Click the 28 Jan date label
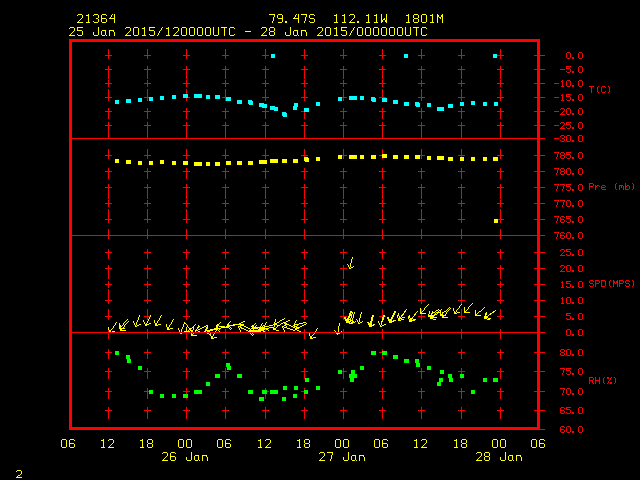 tap(499, 457)
